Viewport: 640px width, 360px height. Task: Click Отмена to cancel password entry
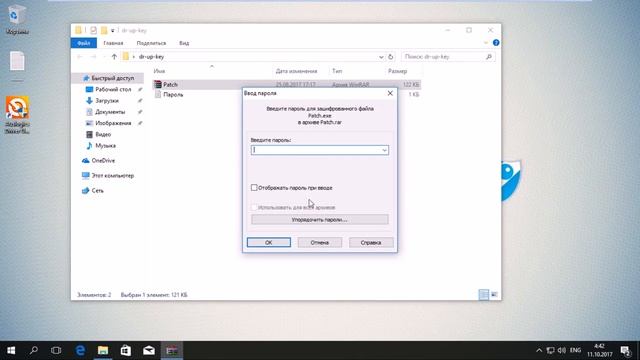tap(320, 242)
